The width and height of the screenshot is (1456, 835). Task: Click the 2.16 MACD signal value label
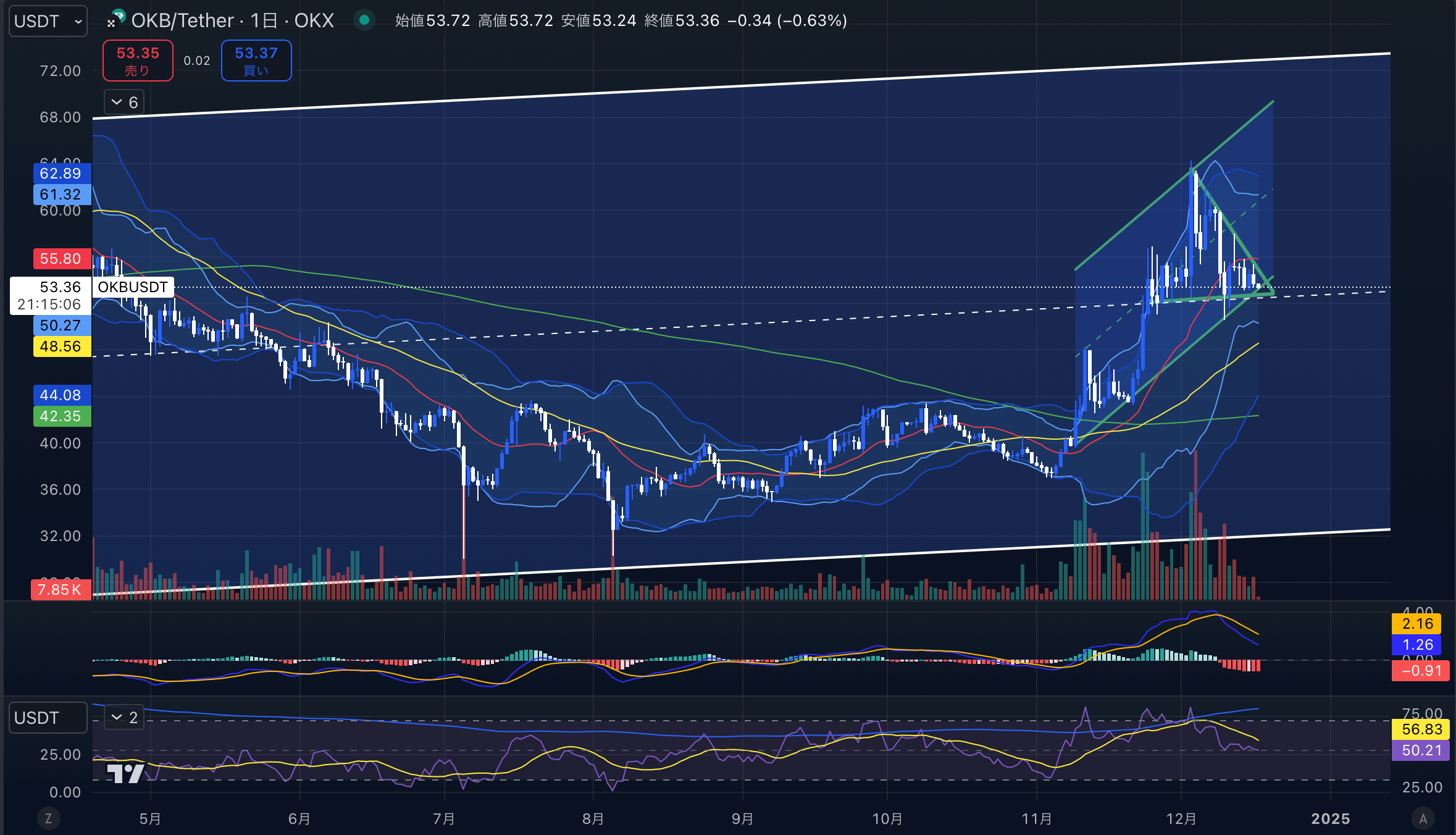(1416, 624)
